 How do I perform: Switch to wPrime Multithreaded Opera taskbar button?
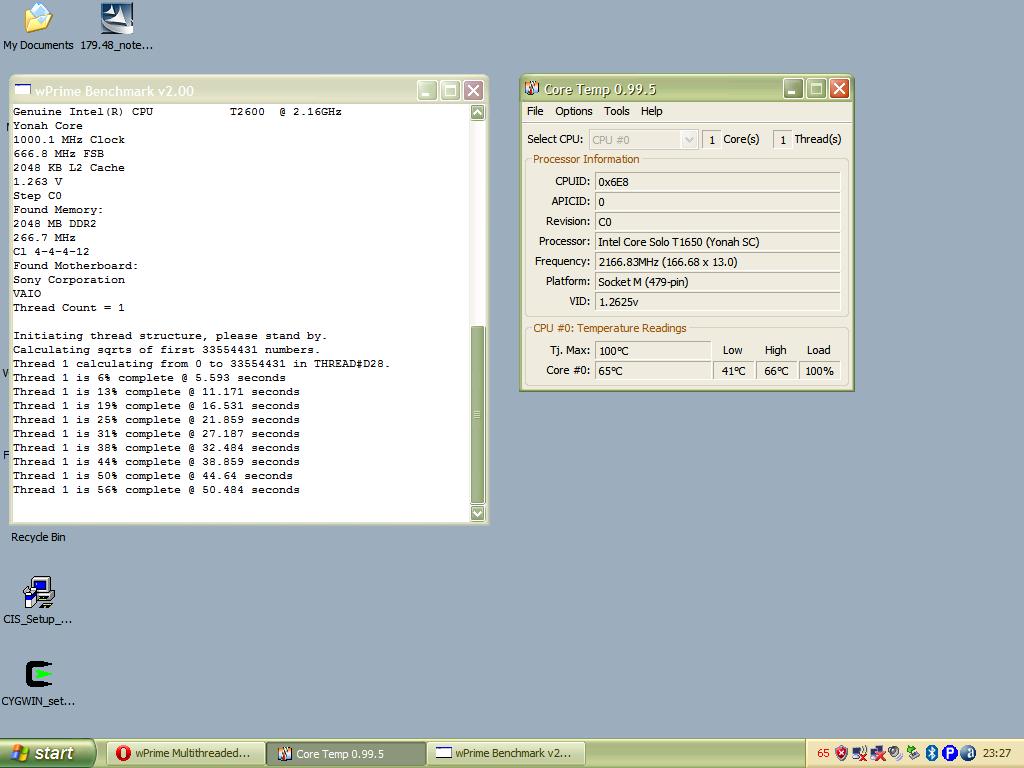(x=185, y=753)
